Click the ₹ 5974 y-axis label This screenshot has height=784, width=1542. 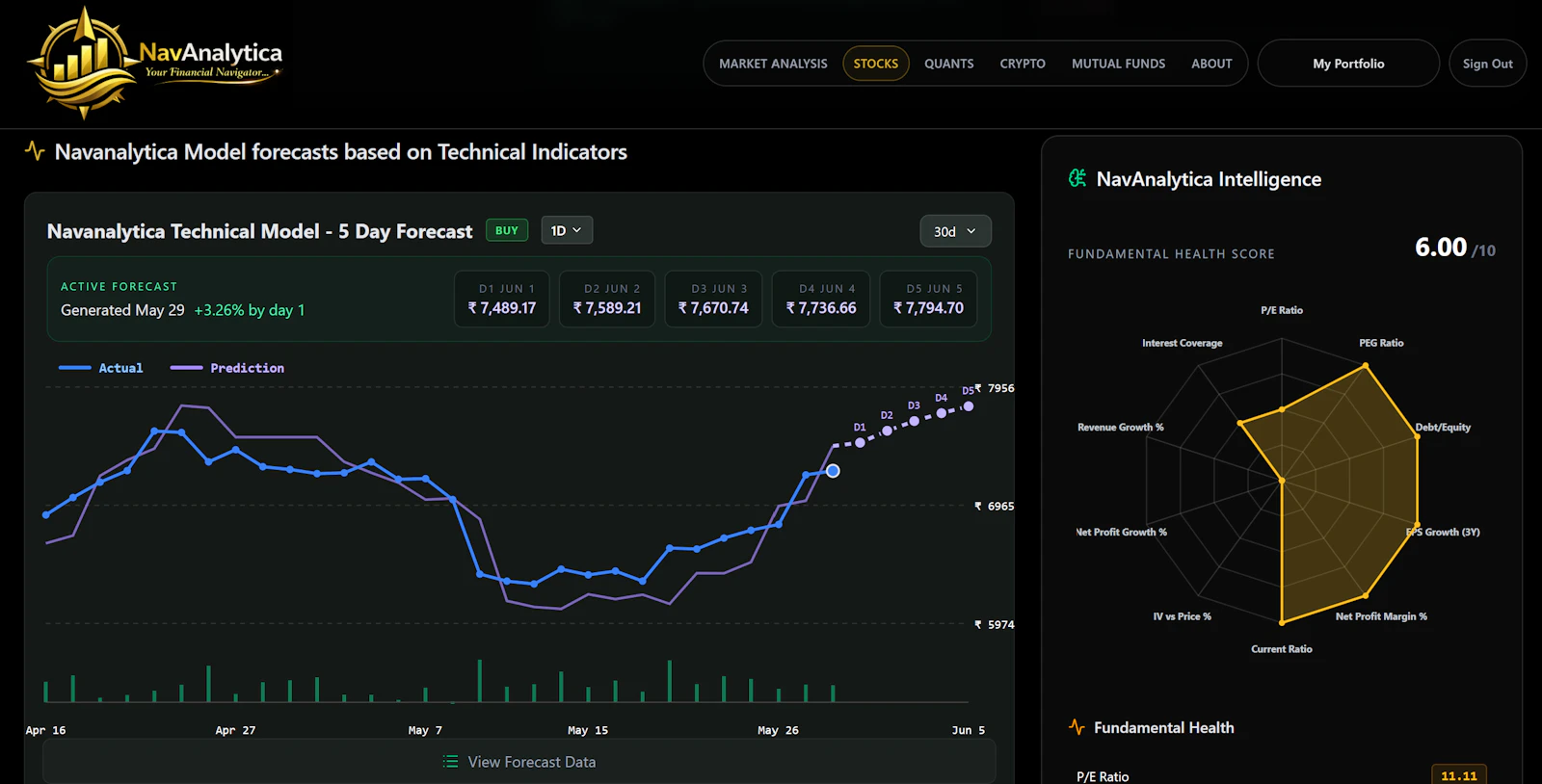[995, 624]
